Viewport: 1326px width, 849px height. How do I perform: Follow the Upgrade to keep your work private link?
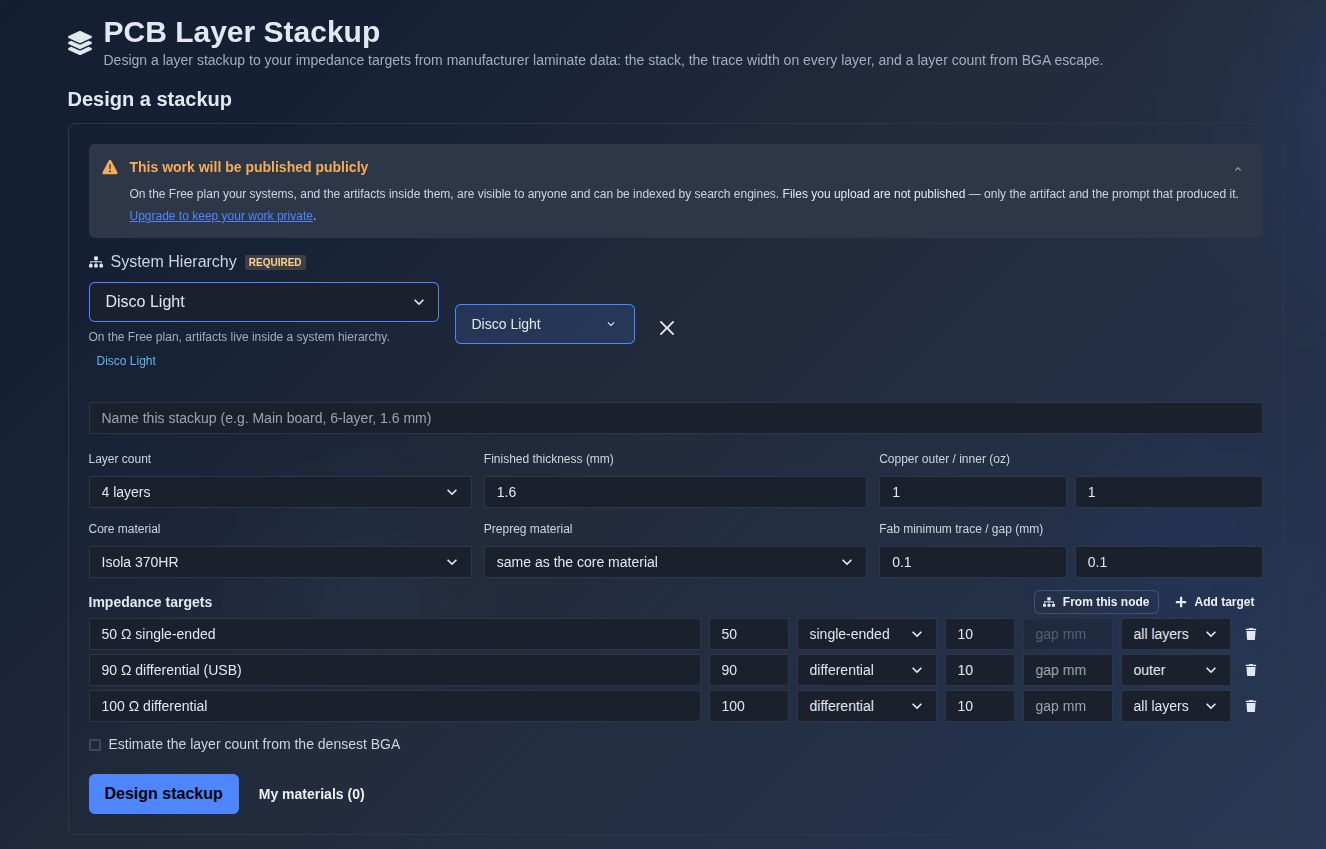pyautogui.click(x=221, y=216)
